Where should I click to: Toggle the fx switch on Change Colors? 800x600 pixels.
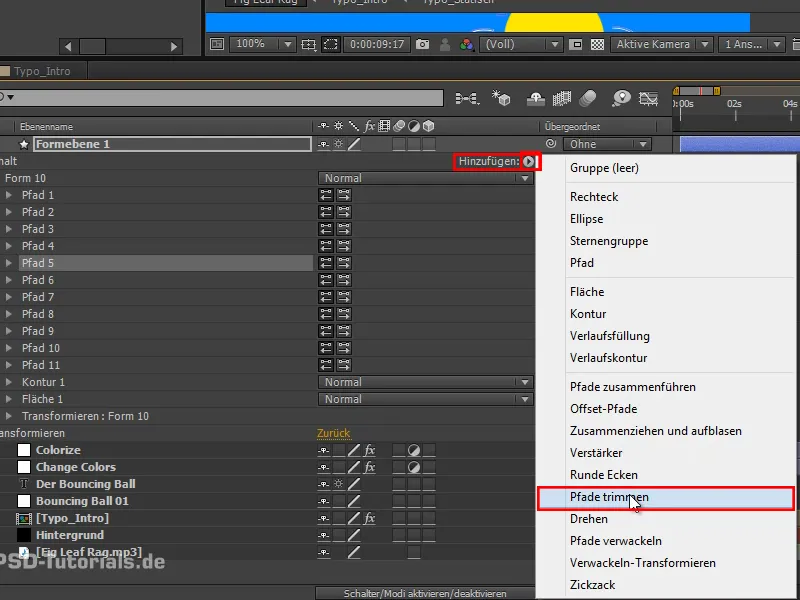tap(369, 467)
